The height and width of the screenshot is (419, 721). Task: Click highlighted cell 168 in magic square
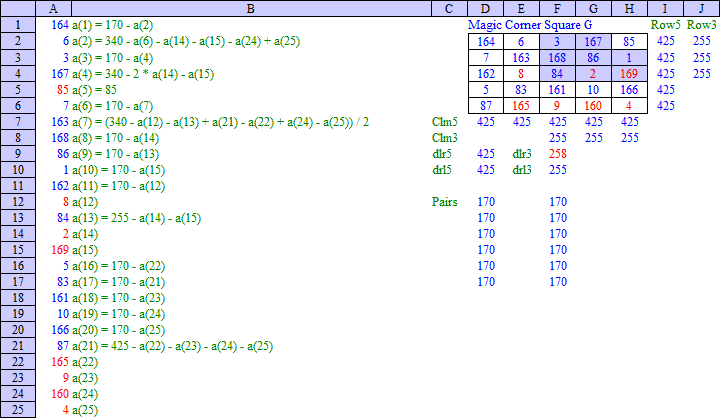coord(557,57)
